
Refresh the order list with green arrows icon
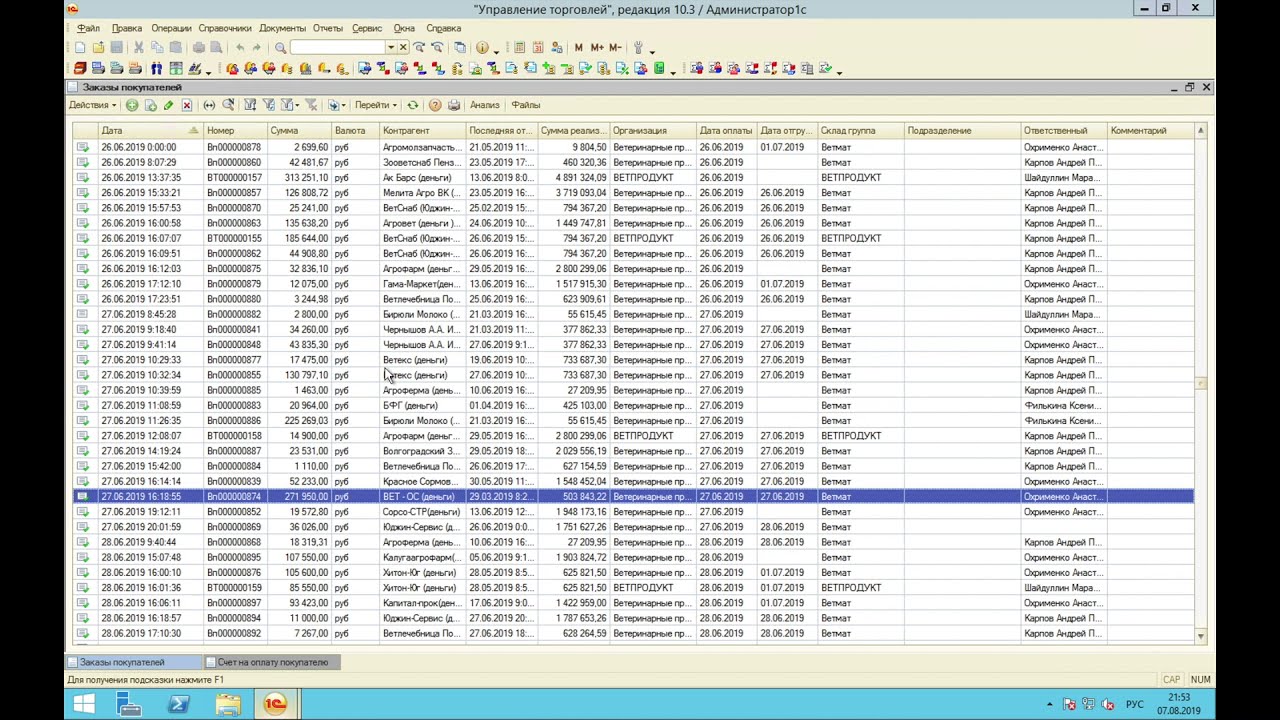pyautogui.click(x=413, y=105)
